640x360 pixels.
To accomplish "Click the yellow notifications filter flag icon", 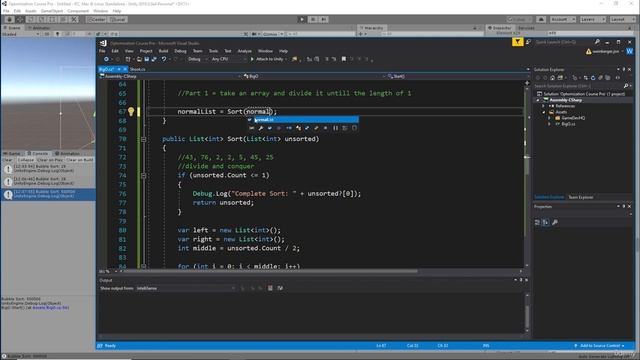I will 518,42.
